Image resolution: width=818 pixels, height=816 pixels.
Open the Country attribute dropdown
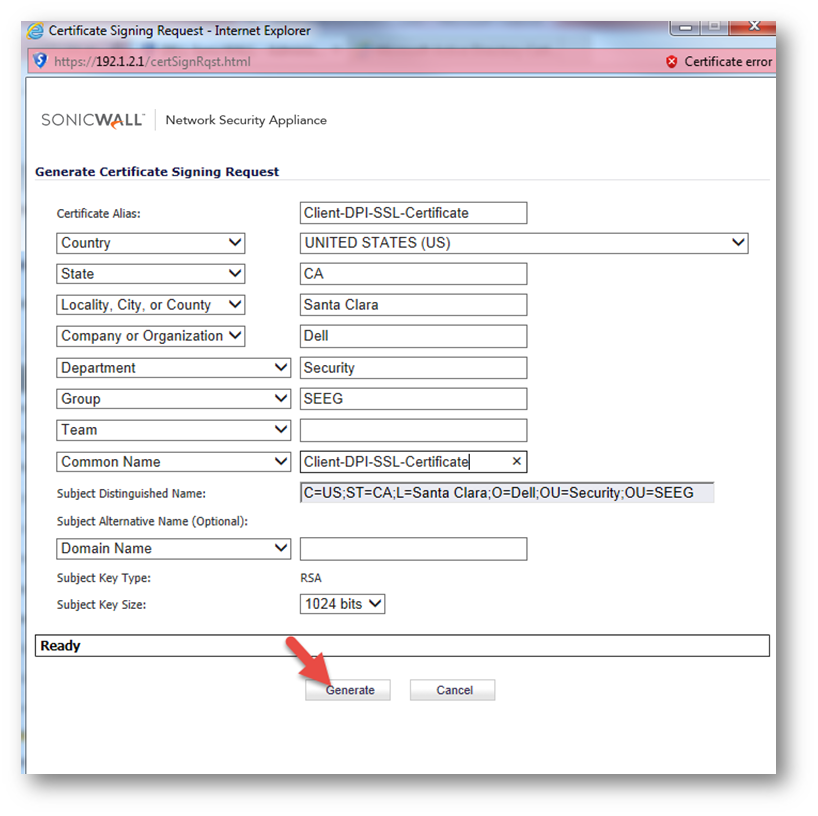[x=151, y=243]
